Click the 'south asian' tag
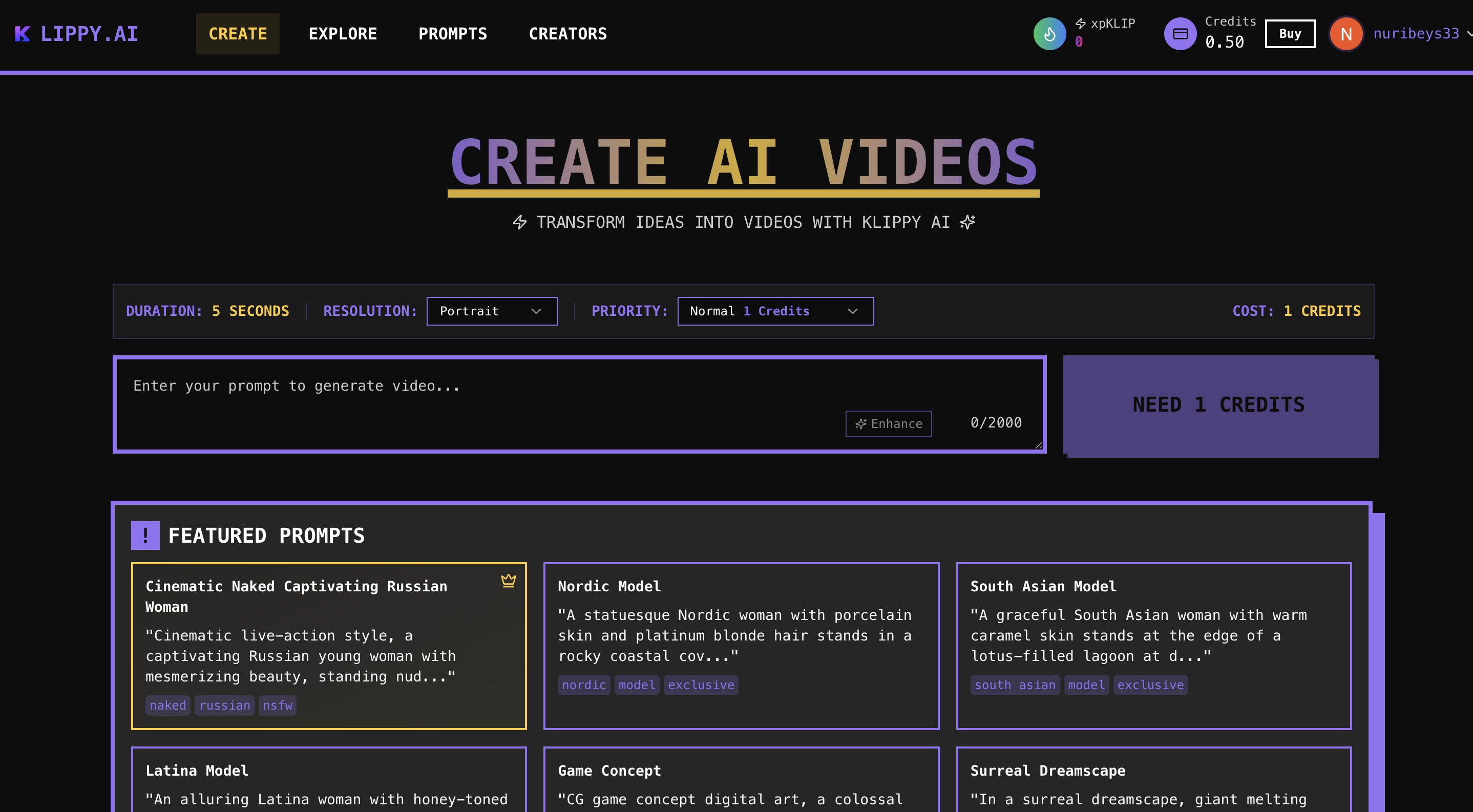The width and height of the screenshot is (1473, 812). tap(1015, 685)
